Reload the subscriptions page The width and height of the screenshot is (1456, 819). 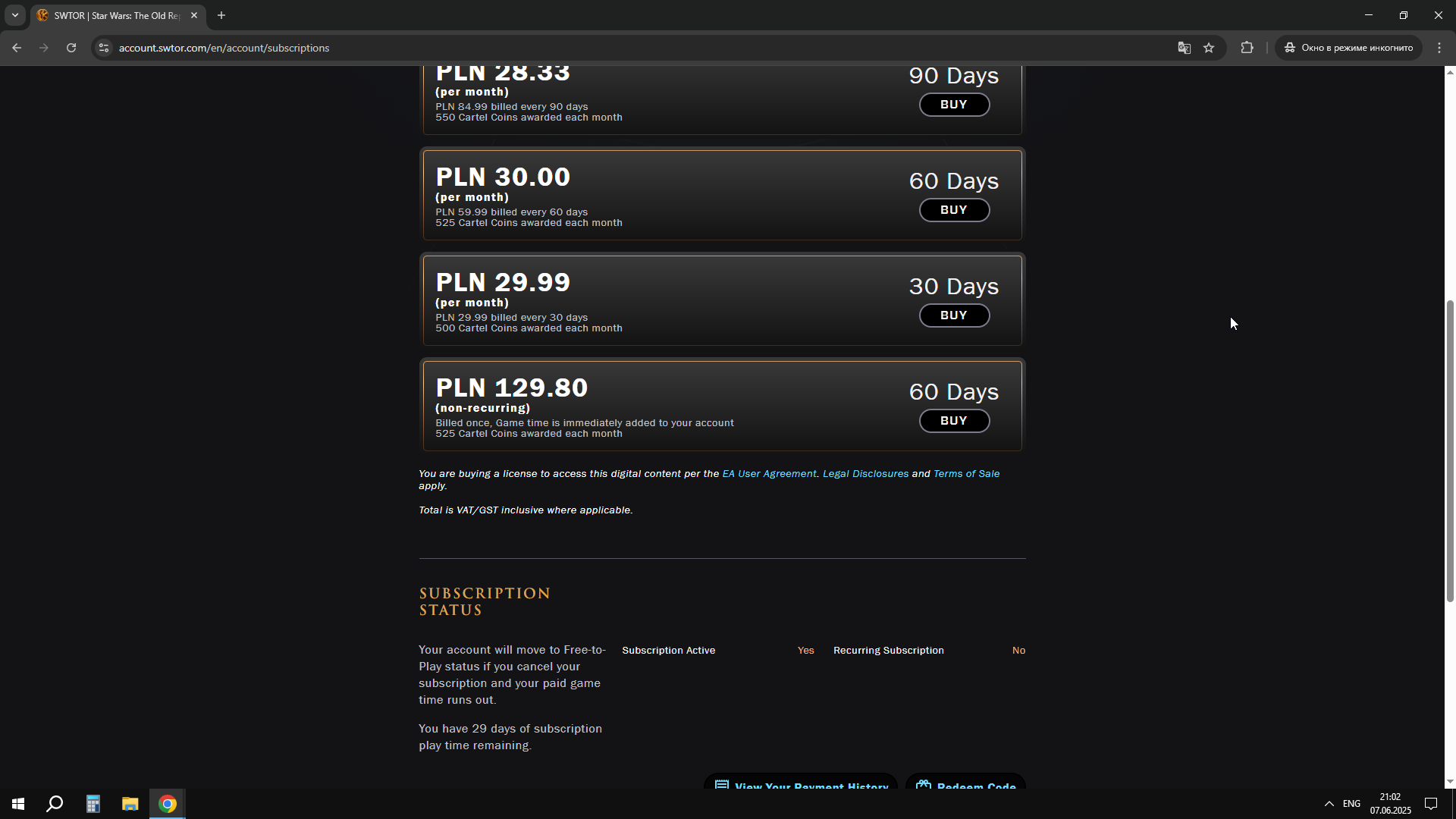pos(71,48)
